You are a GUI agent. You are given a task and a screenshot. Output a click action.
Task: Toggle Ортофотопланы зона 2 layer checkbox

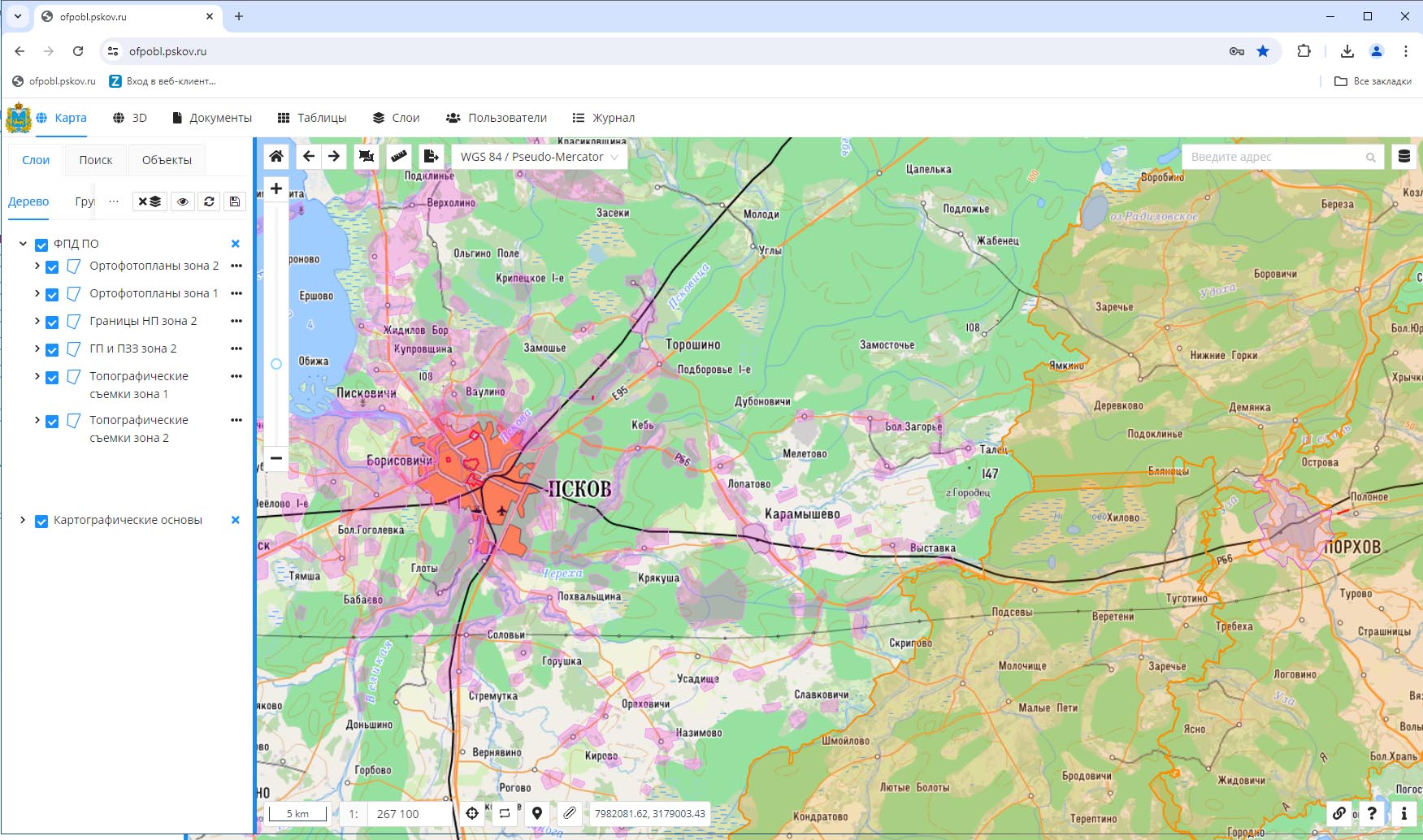click(52, 267)
